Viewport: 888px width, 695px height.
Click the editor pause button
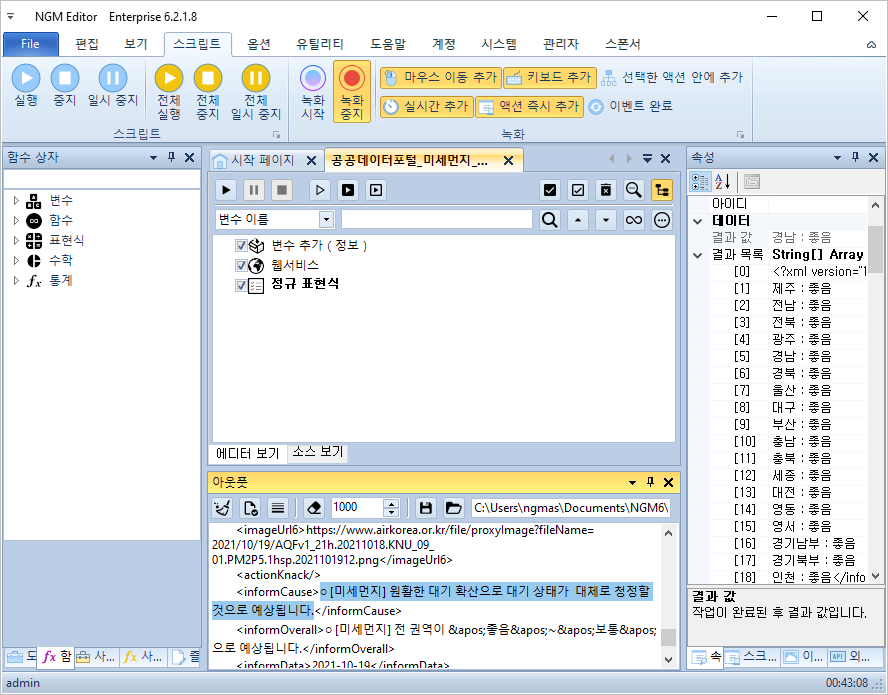(x=254, y=190)
